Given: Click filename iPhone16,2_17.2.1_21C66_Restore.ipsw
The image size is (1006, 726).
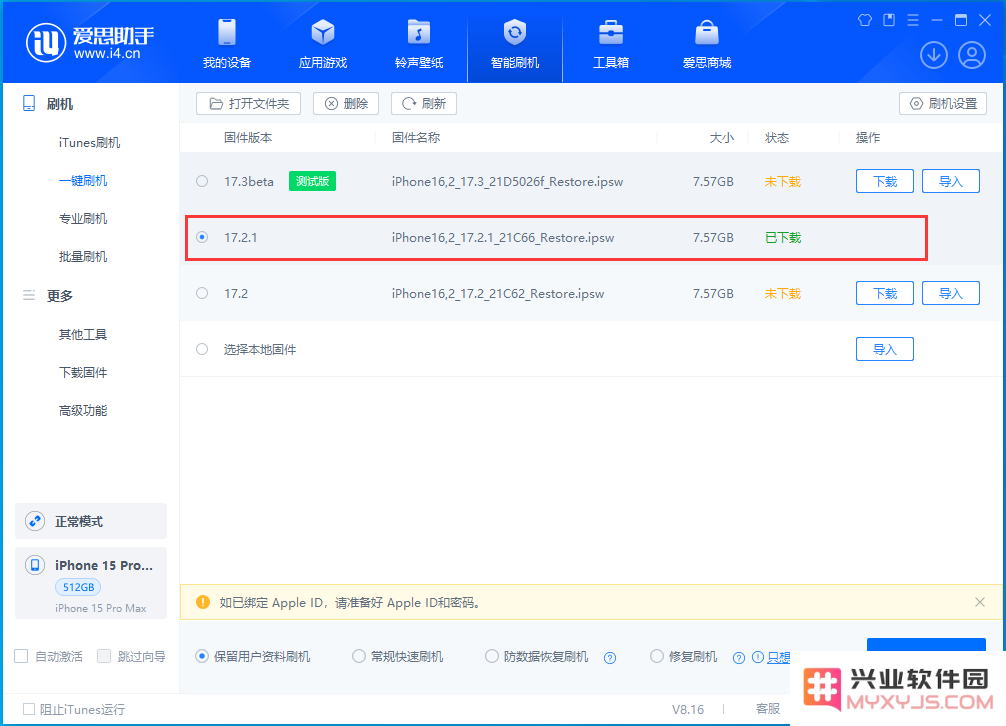Looking at the screenshot, I should [x=503, y=238].
